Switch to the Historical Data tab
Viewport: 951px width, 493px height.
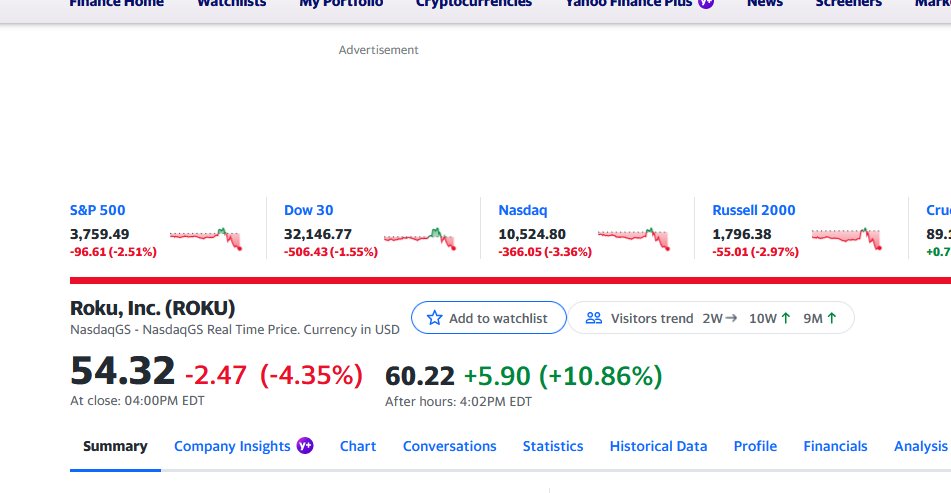tap(658, 446)
